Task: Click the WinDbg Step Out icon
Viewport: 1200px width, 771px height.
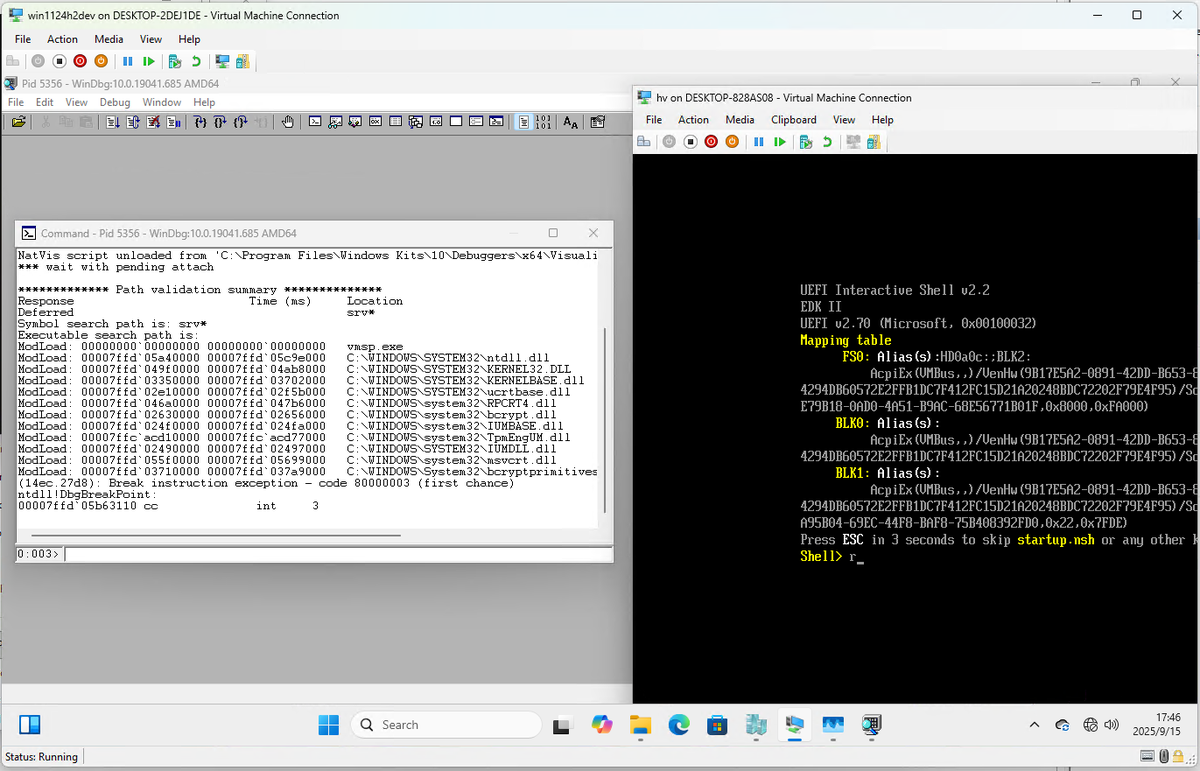Action: coord(241,122)
